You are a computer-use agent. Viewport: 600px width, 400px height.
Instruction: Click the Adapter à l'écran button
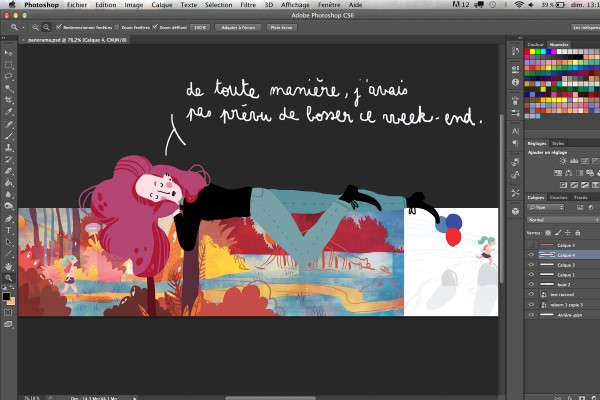click(x=238, y=28)
